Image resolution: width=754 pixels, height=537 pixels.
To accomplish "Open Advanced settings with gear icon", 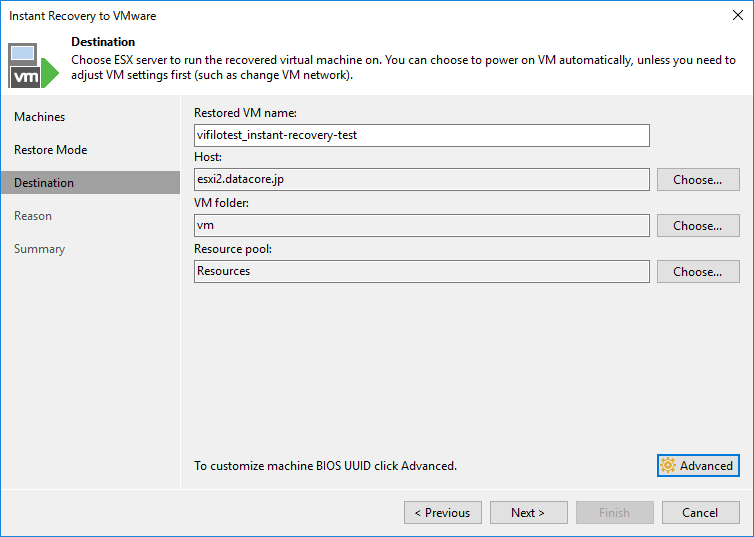I will (x=698, y=466).
